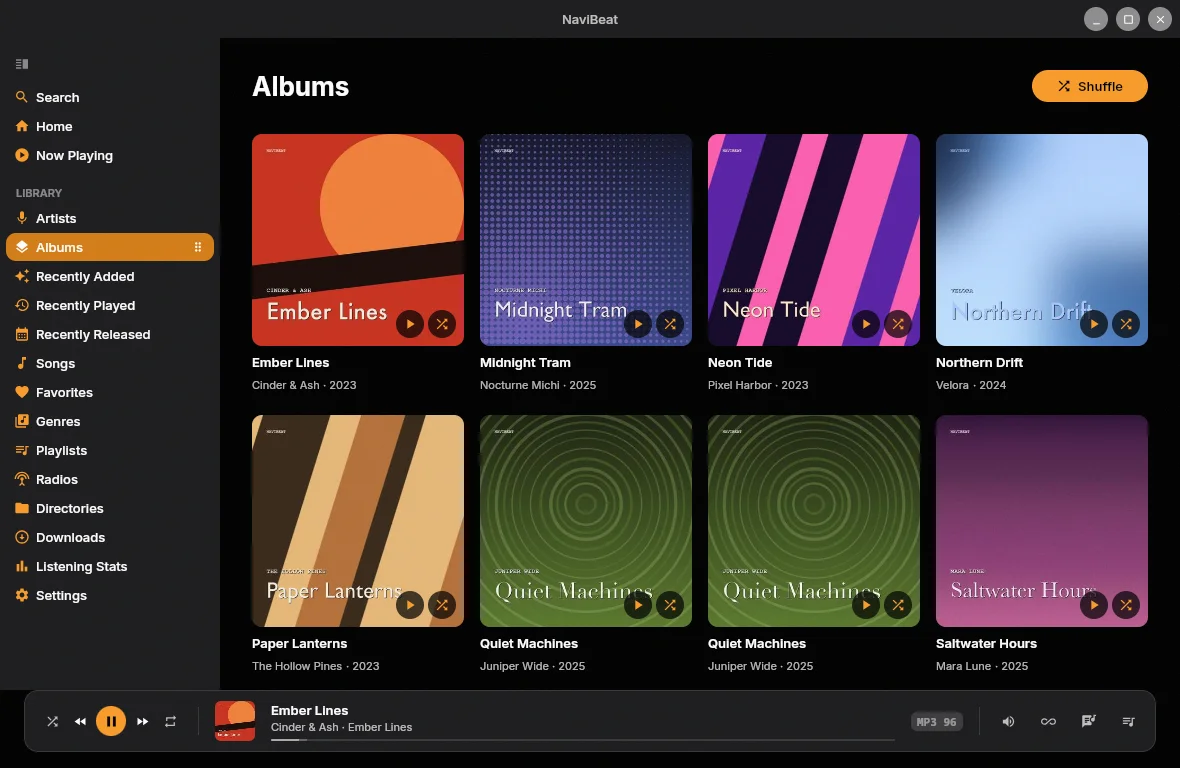Shuffle the Neon Tide album
Image resolution: width=1180 pixels, height=768 pixels.
(898, 324)
